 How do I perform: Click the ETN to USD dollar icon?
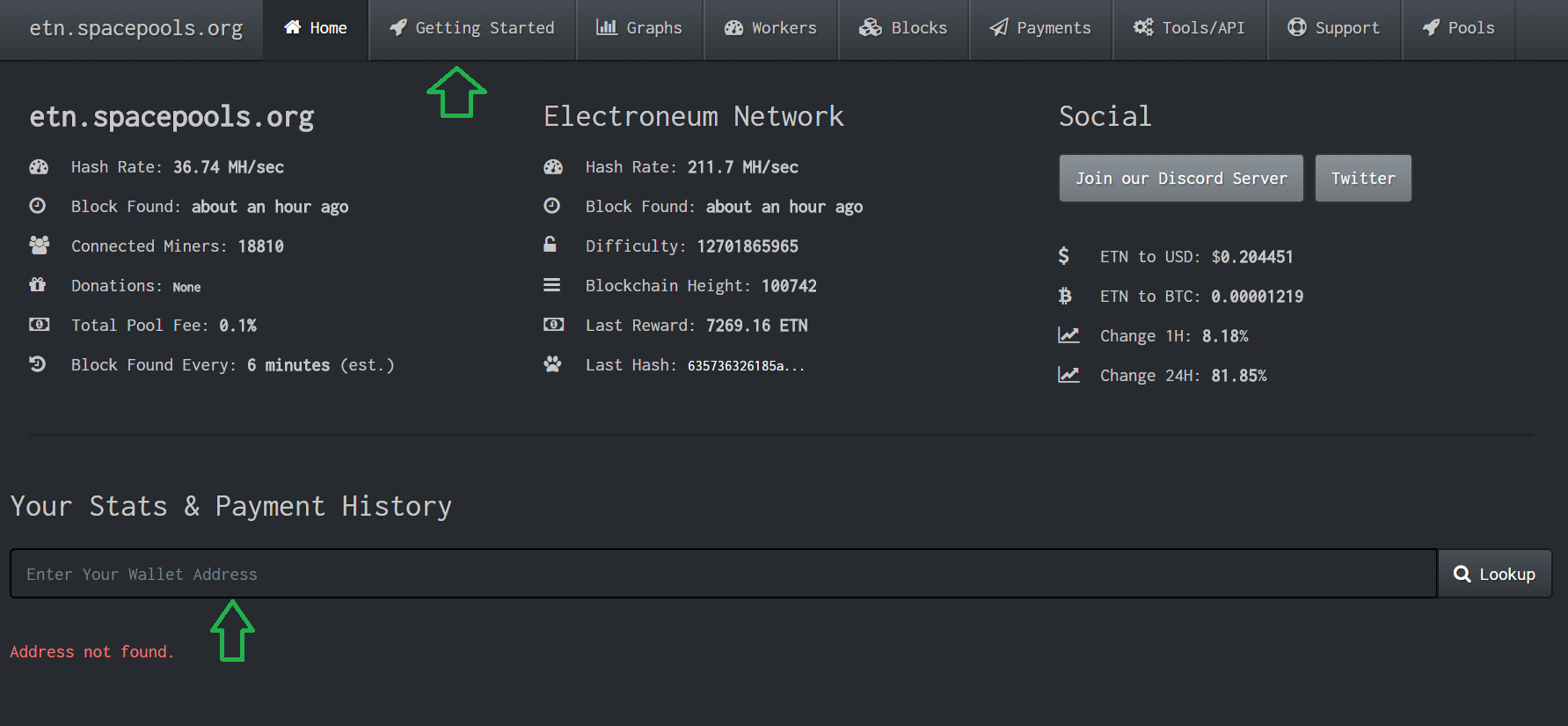point(1064,256)
